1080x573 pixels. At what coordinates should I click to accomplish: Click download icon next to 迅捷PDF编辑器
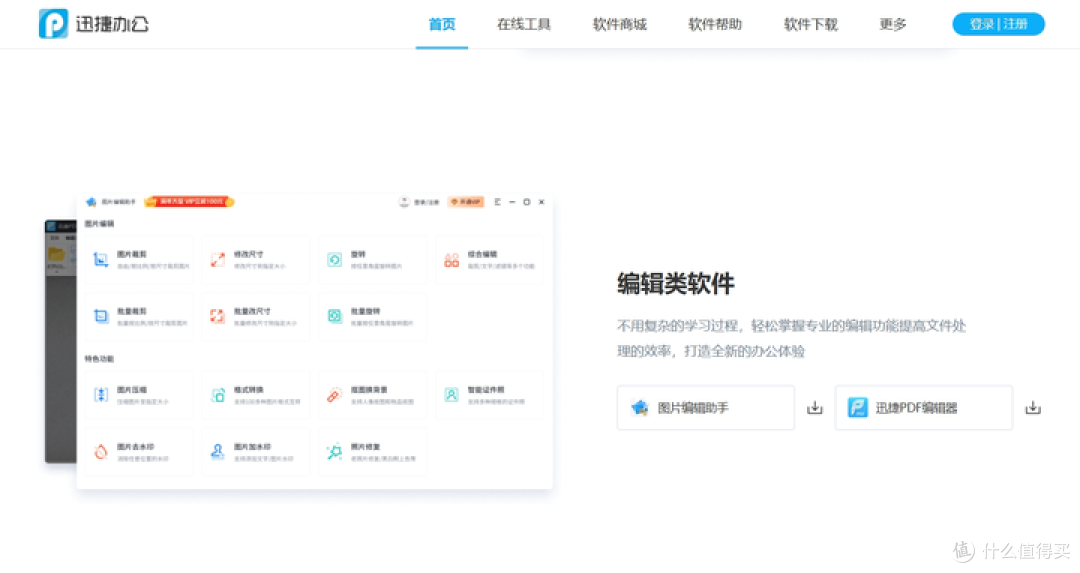coord(1032,408)
